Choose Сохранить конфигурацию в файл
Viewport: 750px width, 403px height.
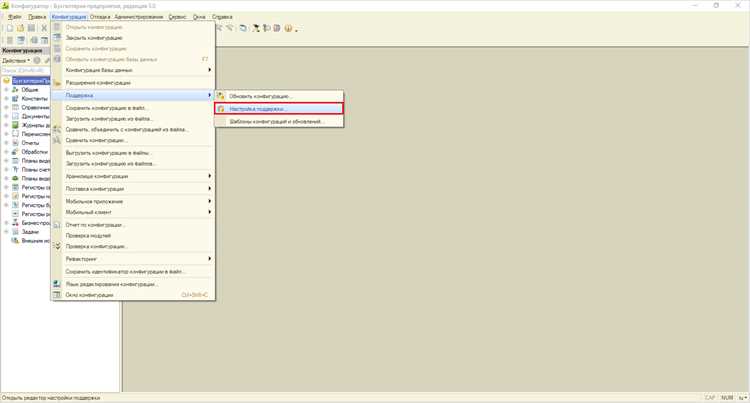pos(133,108)
